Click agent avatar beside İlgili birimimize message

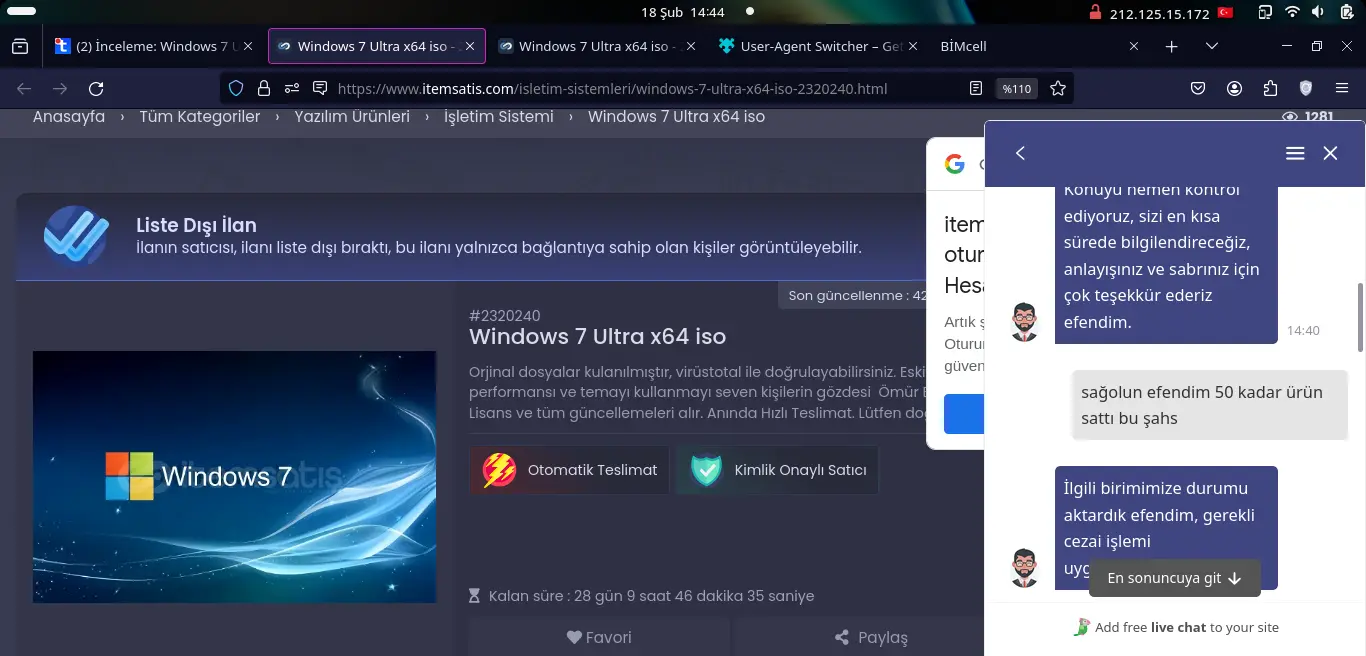coord(1024,568)
